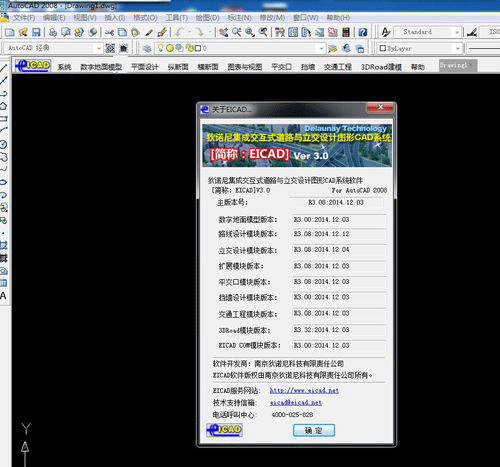Click the EICAD logo in About dialog
This screenshot has height=467, width=500.
click(224, 430)
